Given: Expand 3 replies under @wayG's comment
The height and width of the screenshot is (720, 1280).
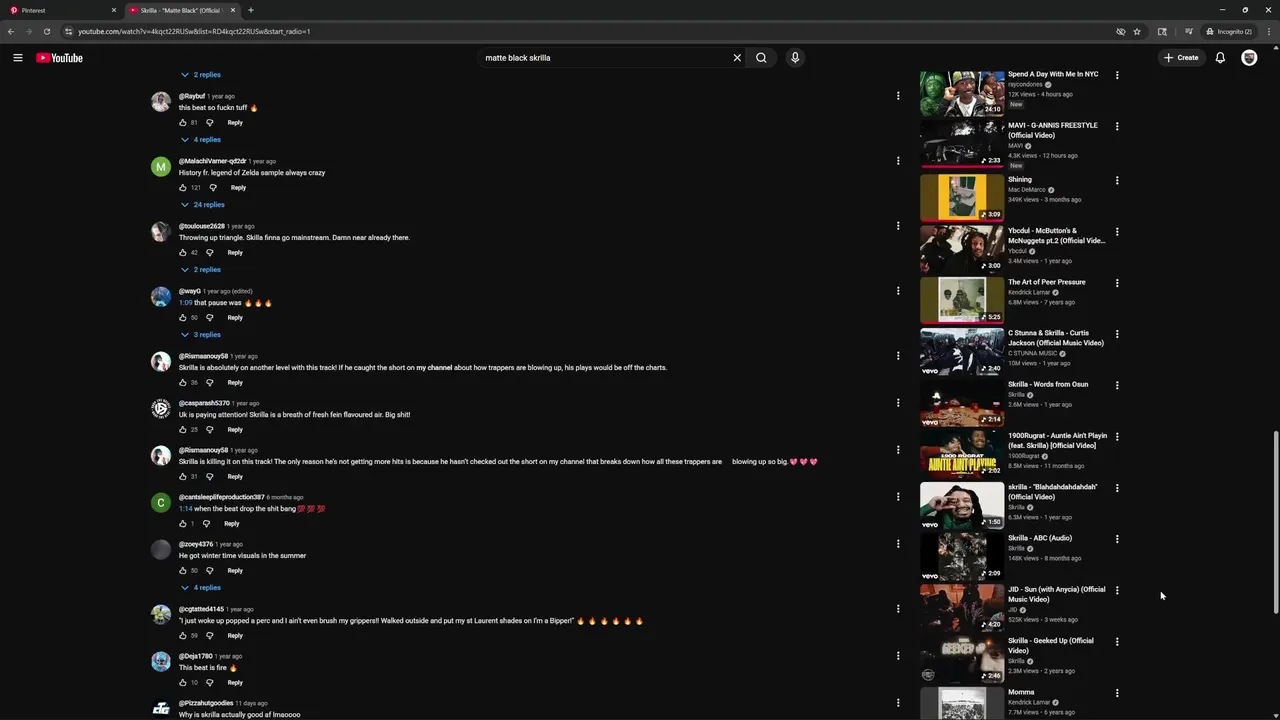Looking at the screenshot, I should click(200, 335).
